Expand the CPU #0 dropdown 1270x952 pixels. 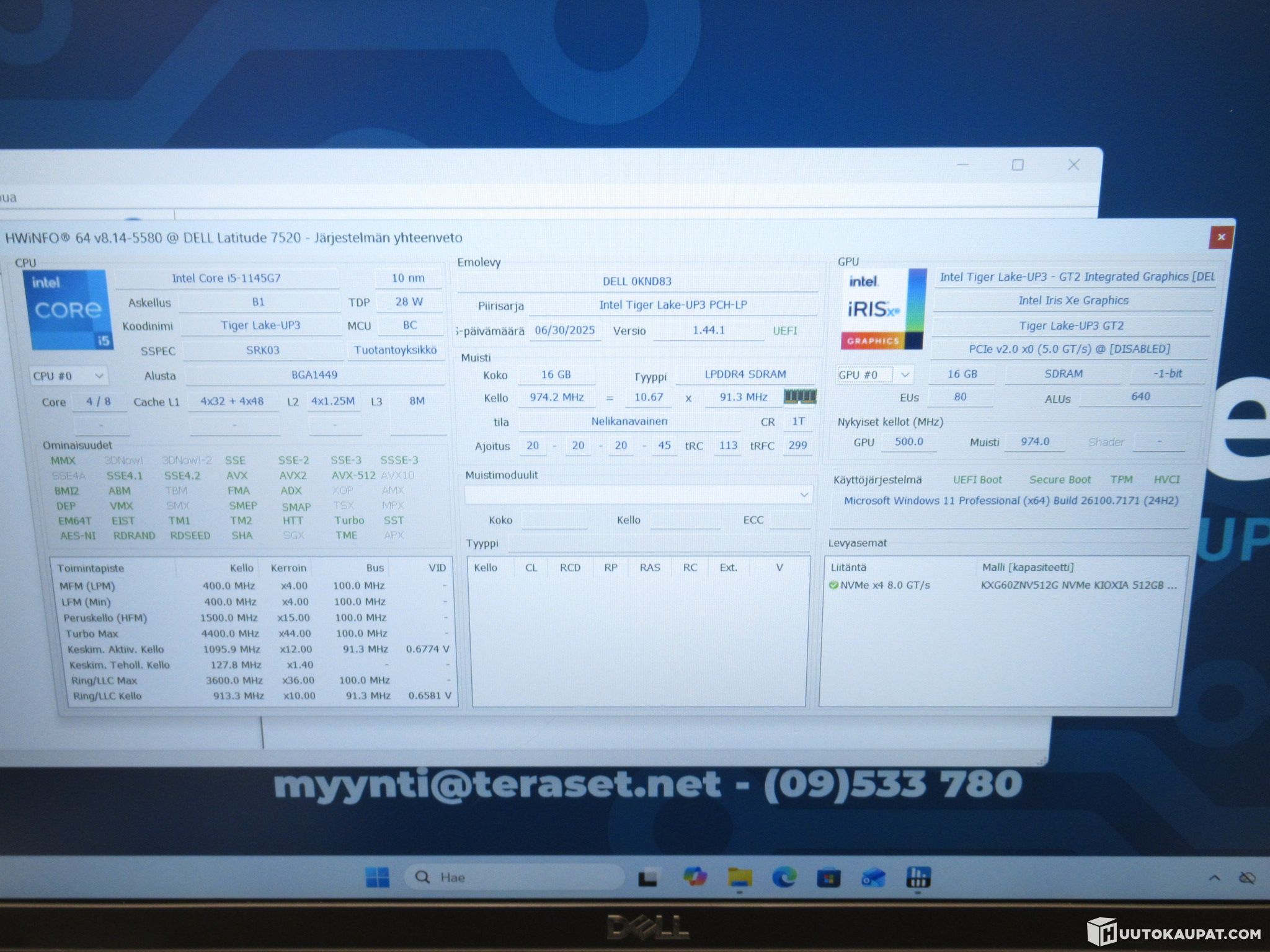click(68, 376)
